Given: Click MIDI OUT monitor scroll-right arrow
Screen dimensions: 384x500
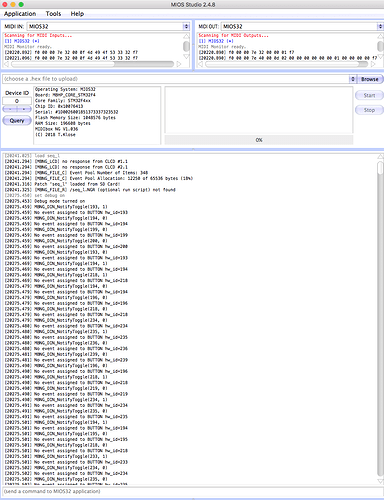Looking at the screenshot, I should point(373,64).
